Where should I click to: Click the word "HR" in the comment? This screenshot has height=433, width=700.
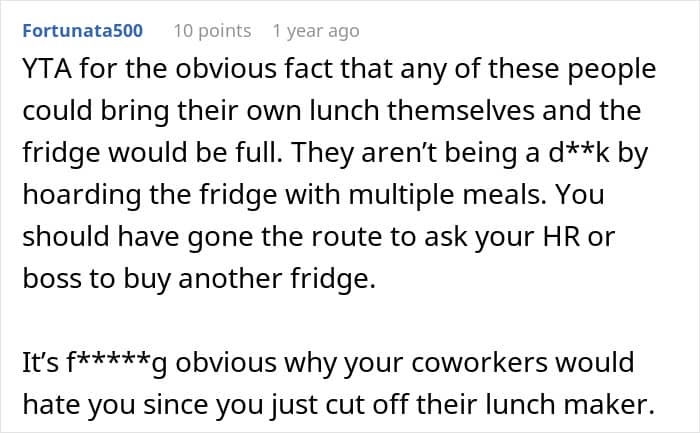(561, 237)
